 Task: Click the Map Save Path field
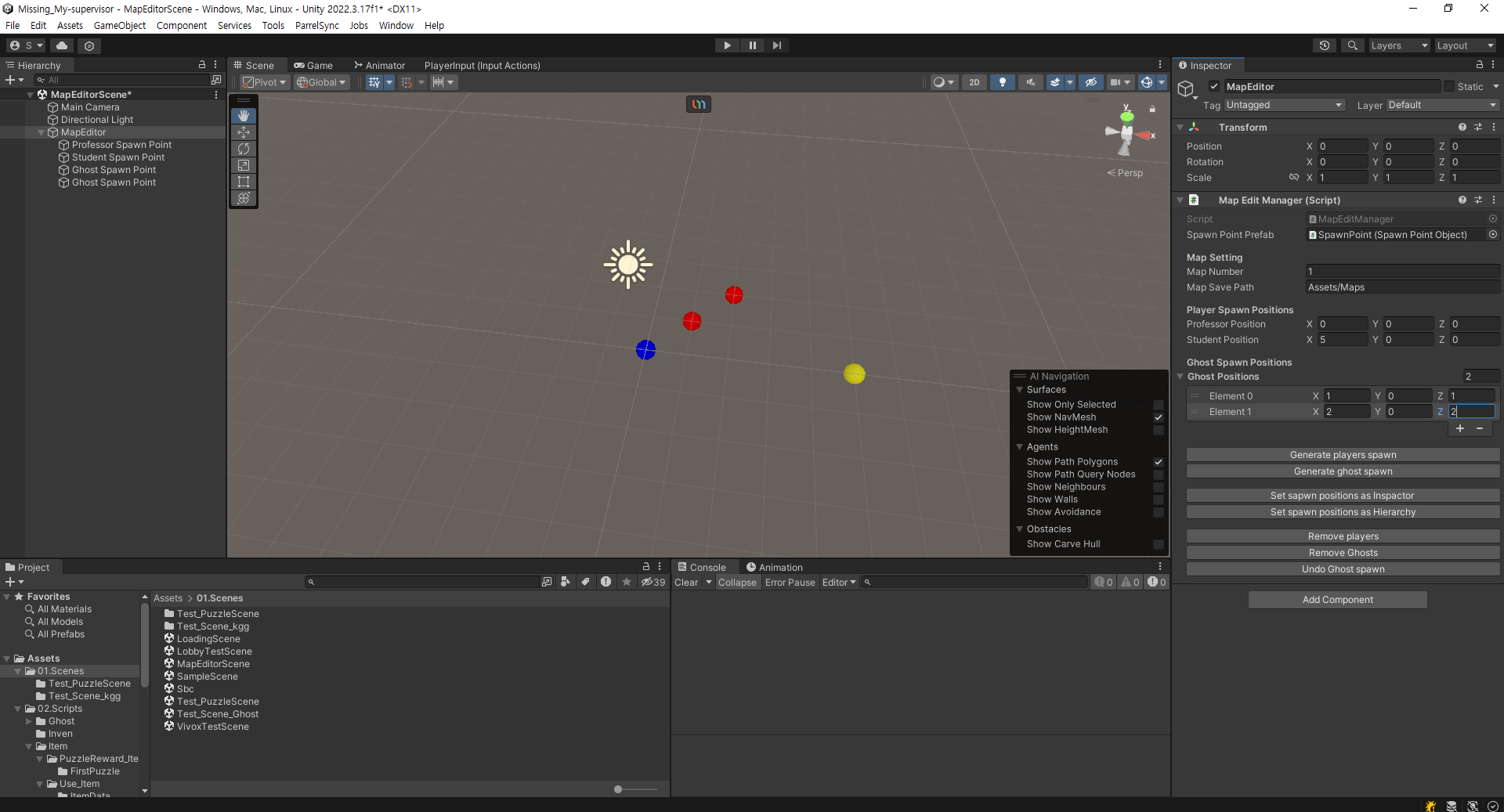click(x=1402, y=287)
